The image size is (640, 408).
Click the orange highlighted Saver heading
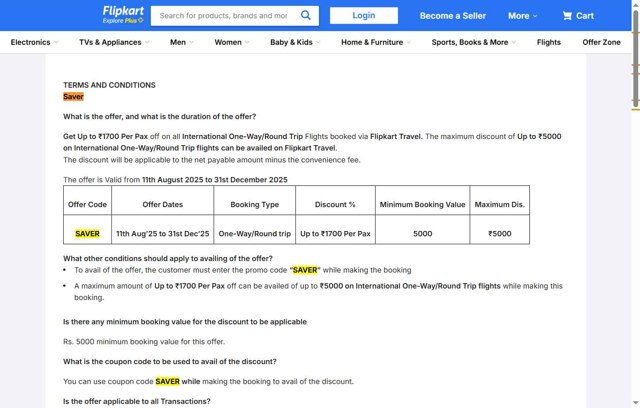73,97
